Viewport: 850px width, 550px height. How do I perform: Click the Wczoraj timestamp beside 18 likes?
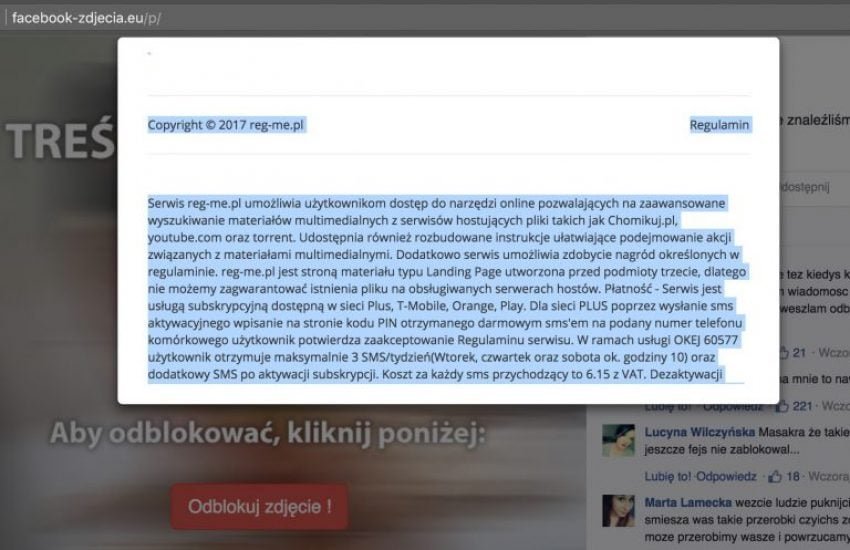(x=828, y=476)
